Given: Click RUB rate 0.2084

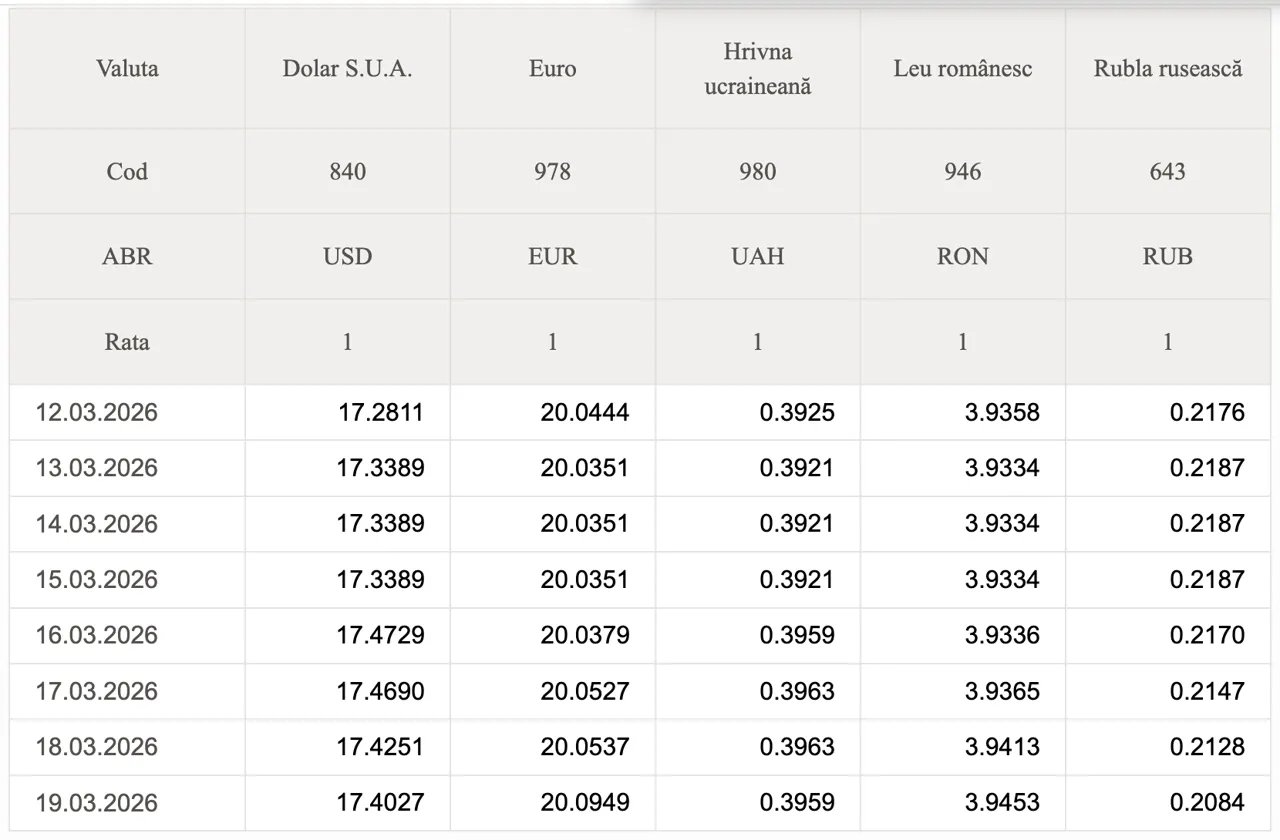Looking at the screenshot, I should pyautogui.click(x=1207, y=802).
